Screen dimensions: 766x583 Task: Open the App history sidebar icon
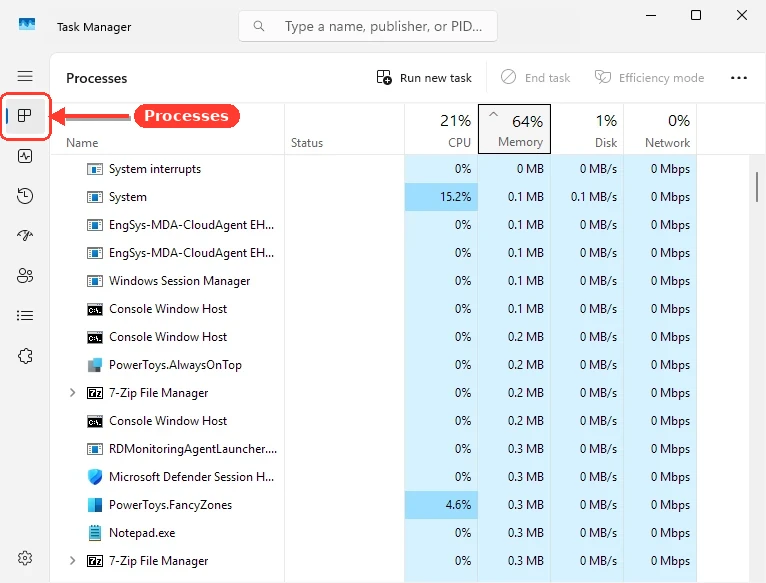click(25, 195)
